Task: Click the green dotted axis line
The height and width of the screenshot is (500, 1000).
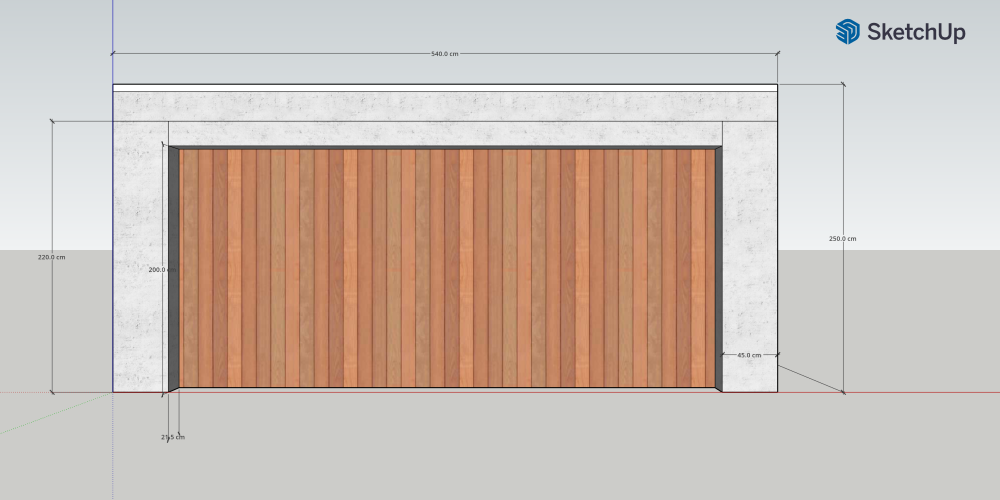Action: tap(56, 413)
